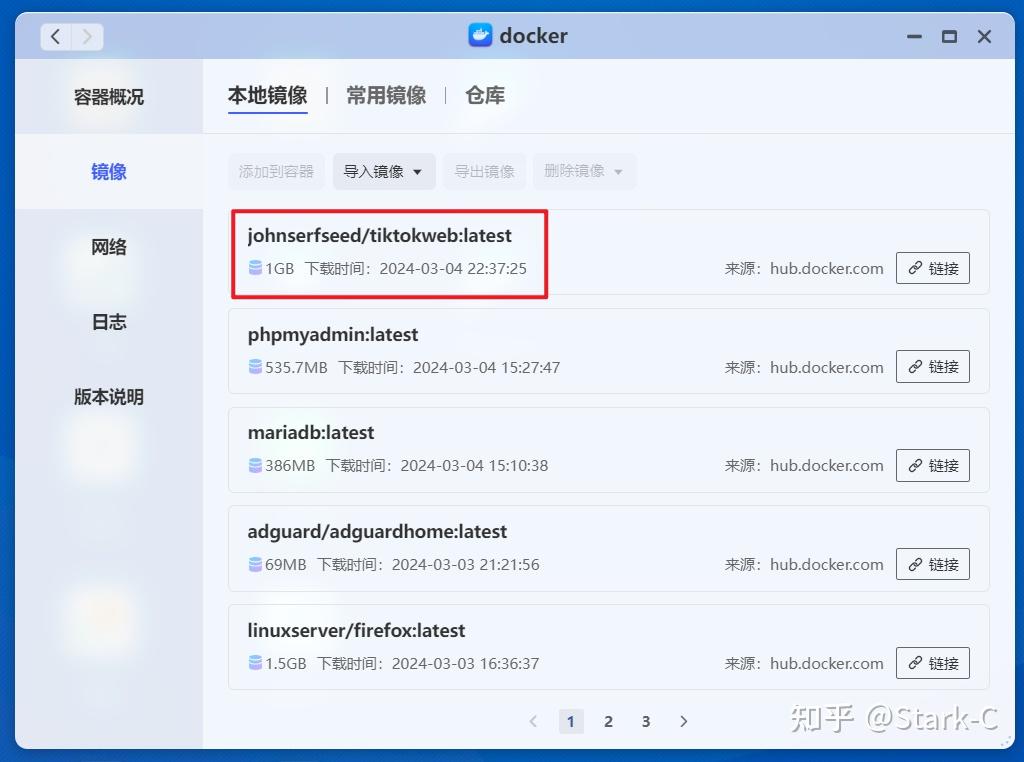Click disk size icon beside 1GB
The width and height of the screenshot is (1024, 762).
[x=255, y=268]
